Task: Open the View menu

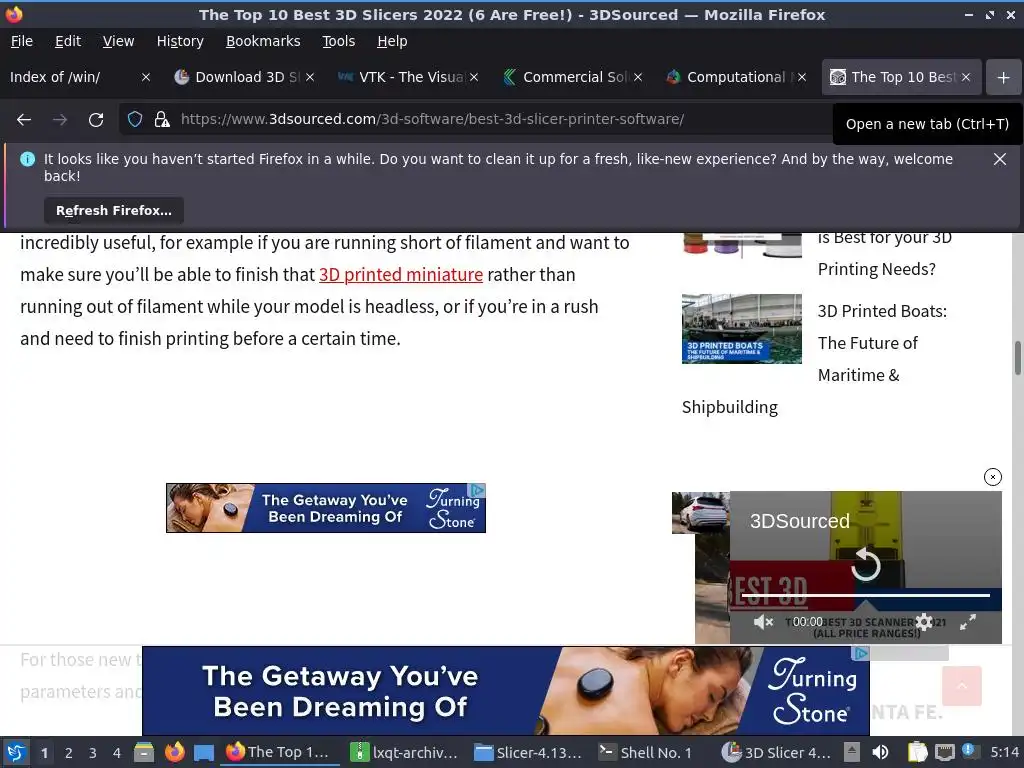Action: pyautogui.click(x=118, y=41)
